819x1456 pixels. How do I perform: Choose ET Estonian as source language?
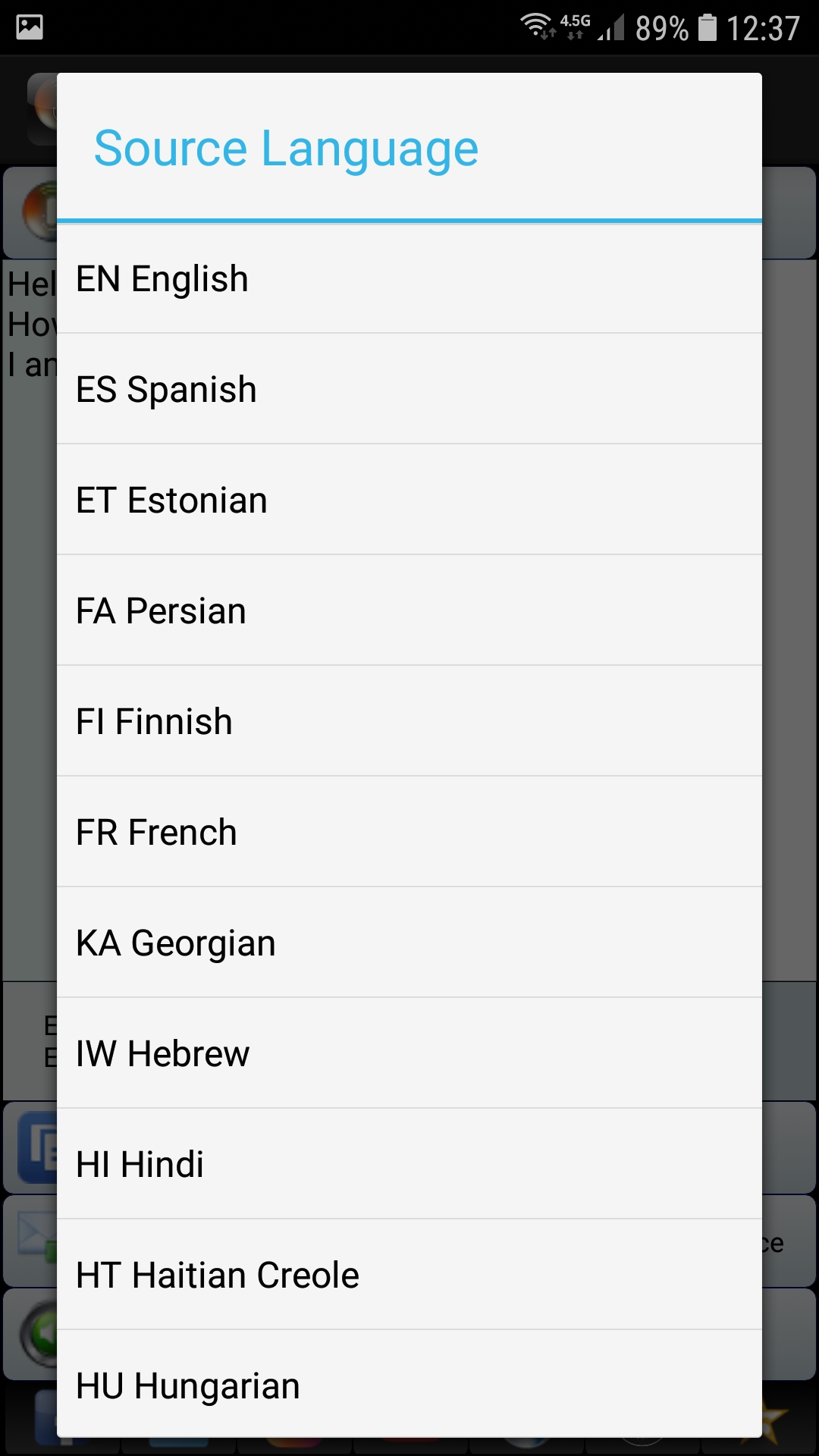[x=409, y=500]
